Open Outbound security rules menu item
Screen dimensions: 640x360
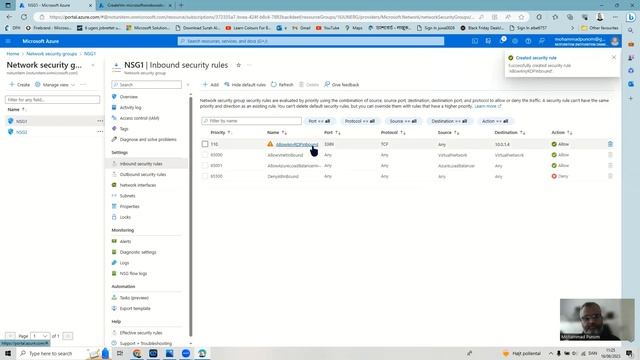(143, 174)
